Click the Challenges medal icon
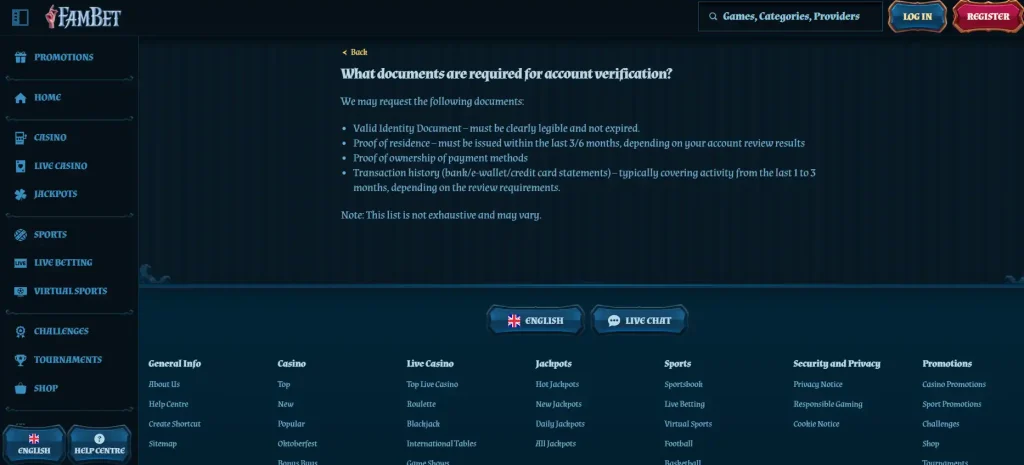1024x465 pixels. [x=20, y=332]
